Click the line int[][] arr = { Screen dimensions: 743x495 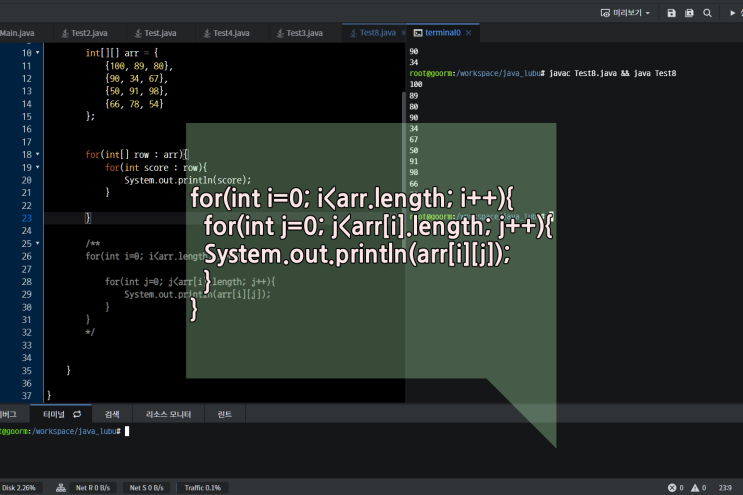click(122, 53)
